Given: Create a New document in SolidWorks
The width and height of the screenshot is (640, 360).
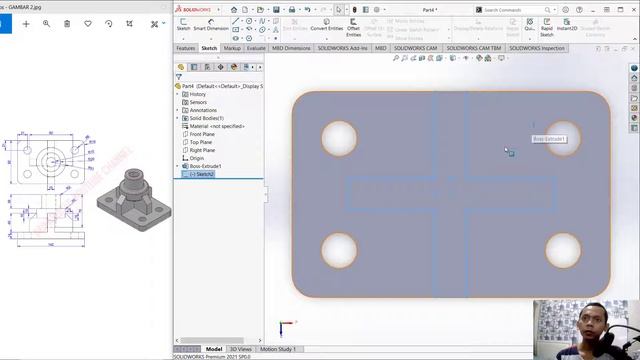Looking at the screenshot, I should click(x=245, y=9).
